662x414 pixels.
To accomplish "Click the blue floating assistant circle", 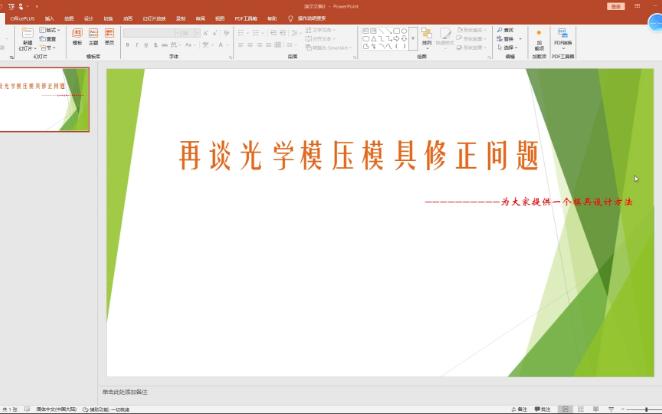I will tap(656, 22).
